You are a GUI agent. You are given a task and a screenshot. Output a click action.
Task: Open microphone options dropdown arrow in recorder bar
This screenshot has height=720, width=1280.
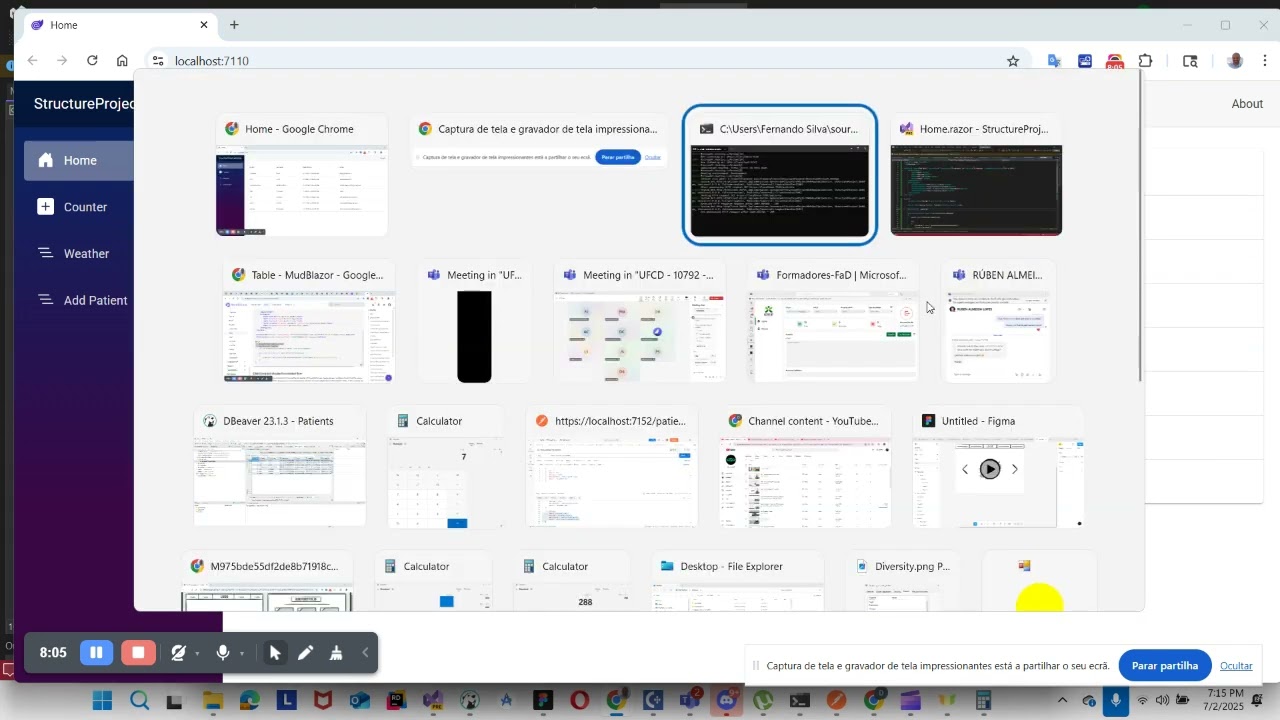[x=241, y=654]
